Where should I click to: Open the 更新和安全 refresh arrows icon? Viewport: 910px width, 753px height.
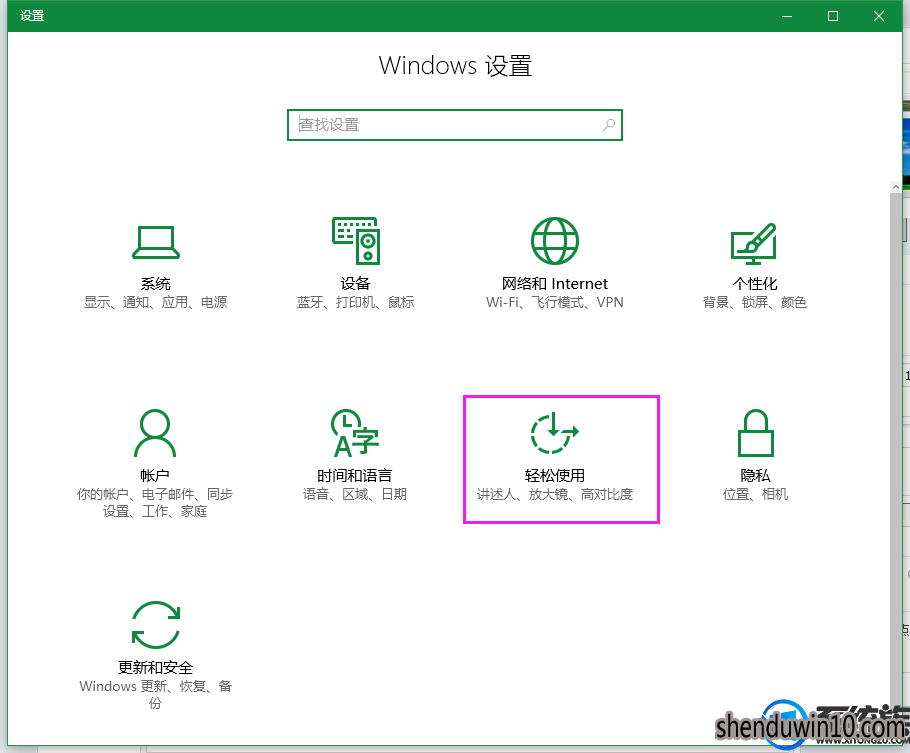tap(156, 625)
